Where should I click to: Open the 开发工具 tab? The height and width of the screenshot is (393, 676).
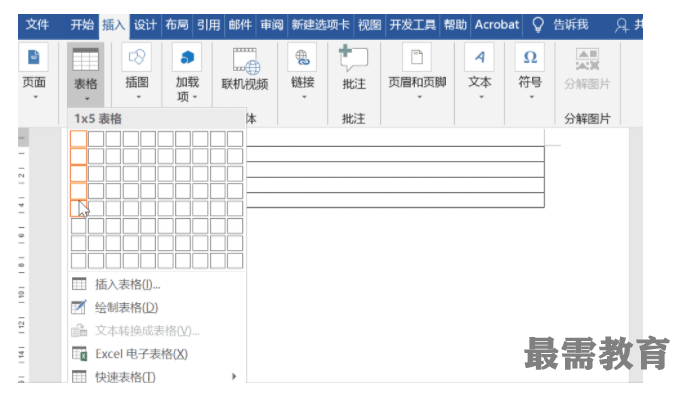413,25
